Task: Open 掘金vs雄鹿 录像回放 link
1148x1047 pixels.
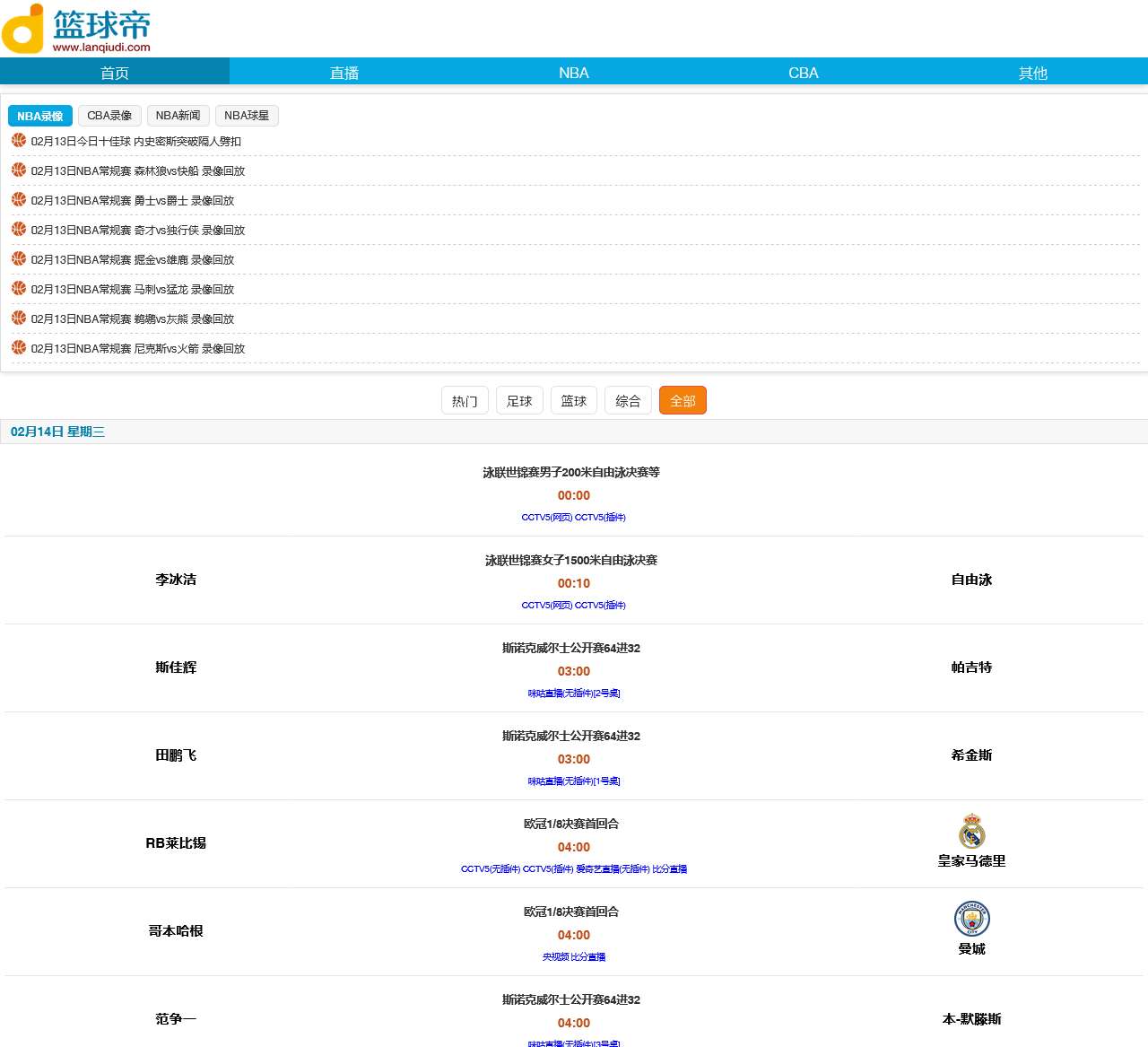Action: click(x=132, y=259)
